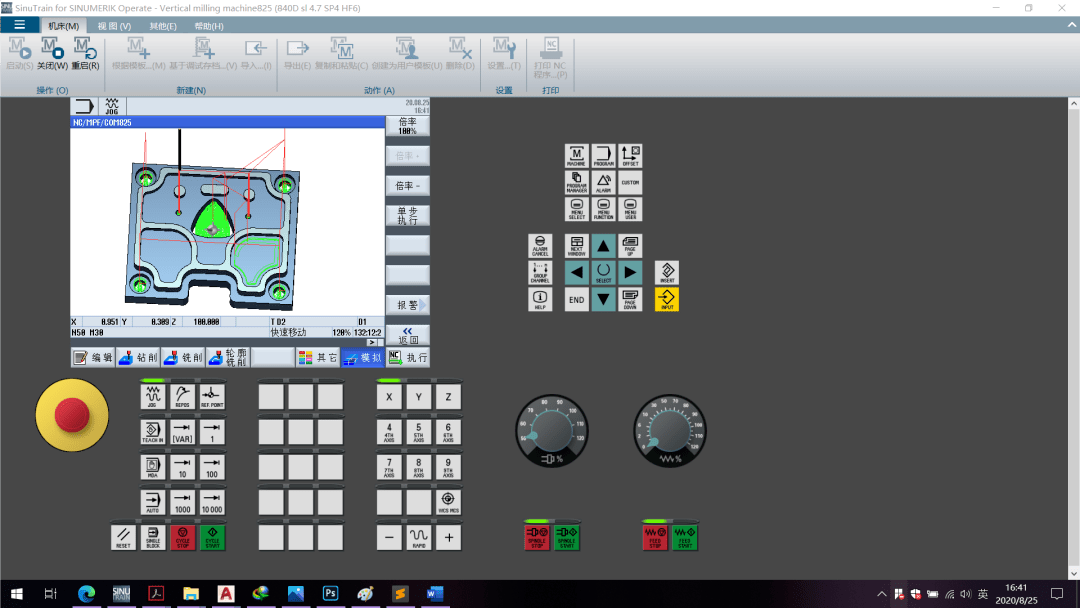Show hidden system tray icons chevron
The image size is (1080, 608).
tap(882, 594)
